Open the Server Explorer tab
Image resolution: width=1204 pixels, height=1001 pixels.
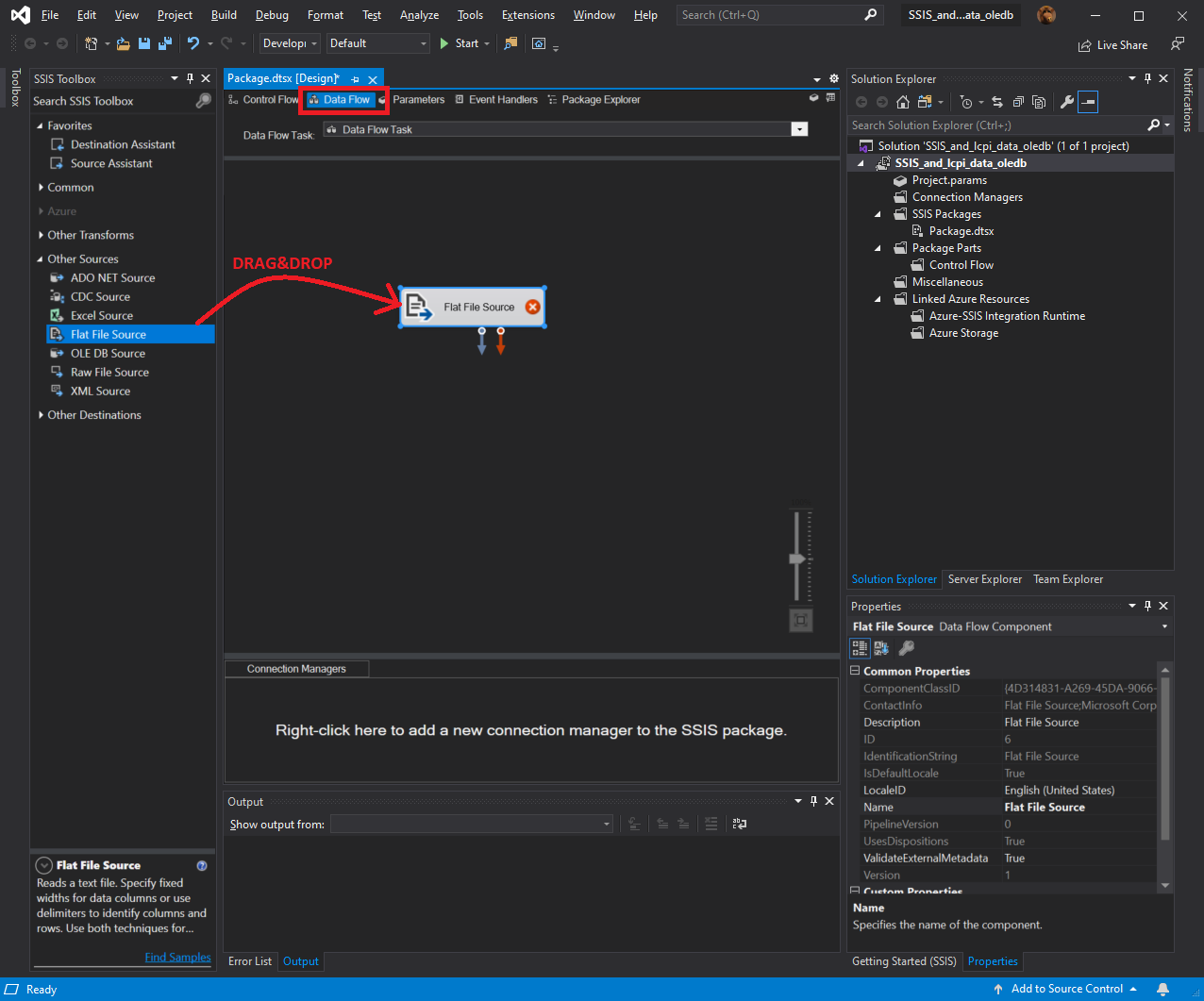[985, 579]
